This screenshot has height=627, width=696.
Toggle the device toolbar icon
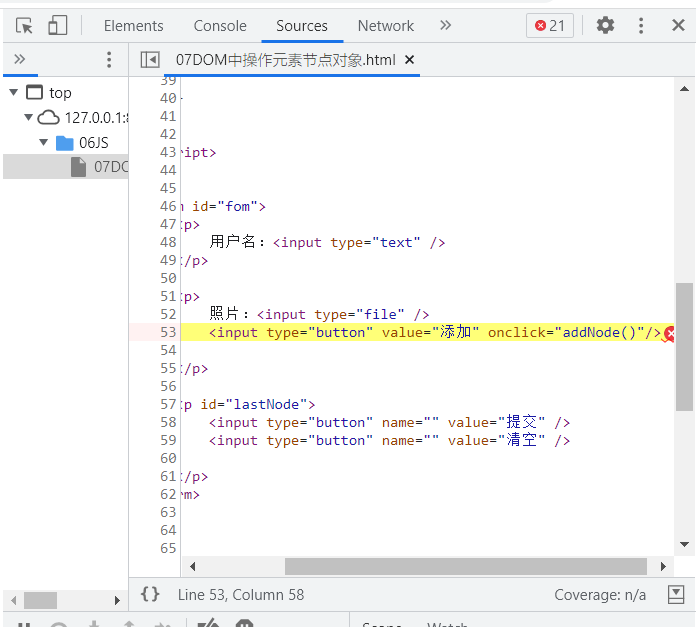click(57, 25)
